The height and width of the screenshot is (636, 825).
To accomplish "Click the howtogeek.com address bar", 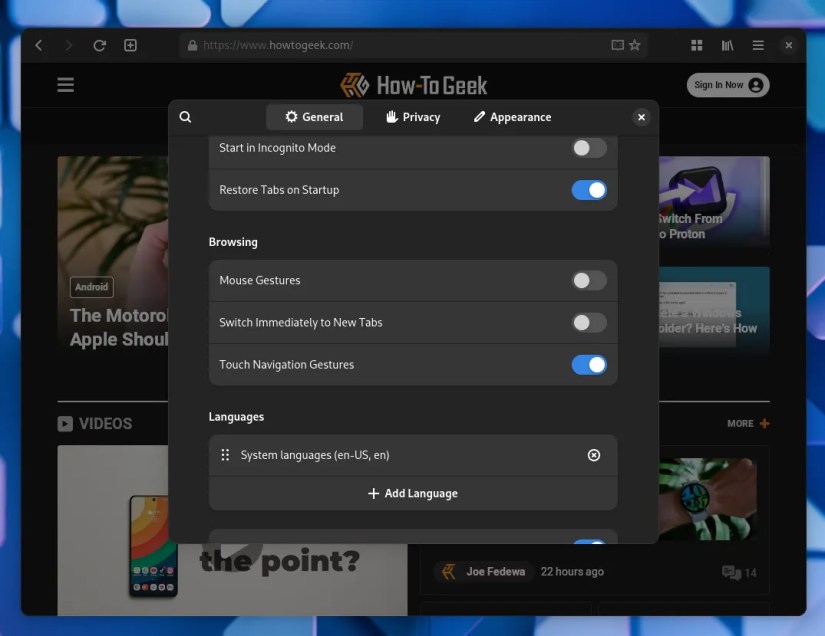I will coord(413,45).
